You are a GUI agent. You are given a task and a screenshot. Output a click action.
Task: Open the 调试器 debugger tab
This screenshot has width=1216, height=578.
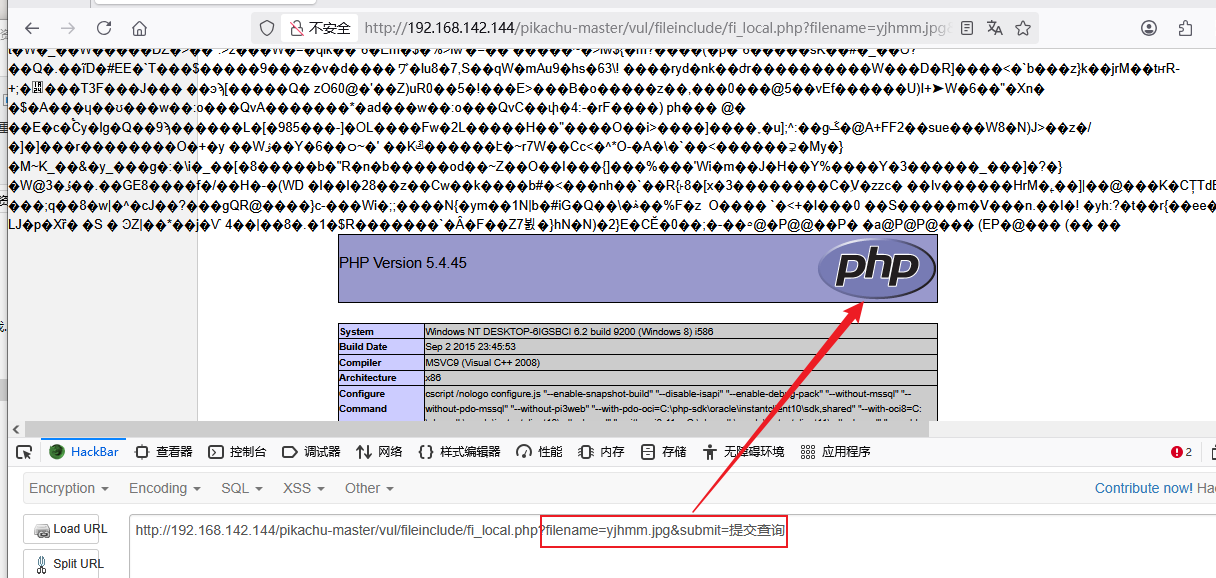coord(311,452)
